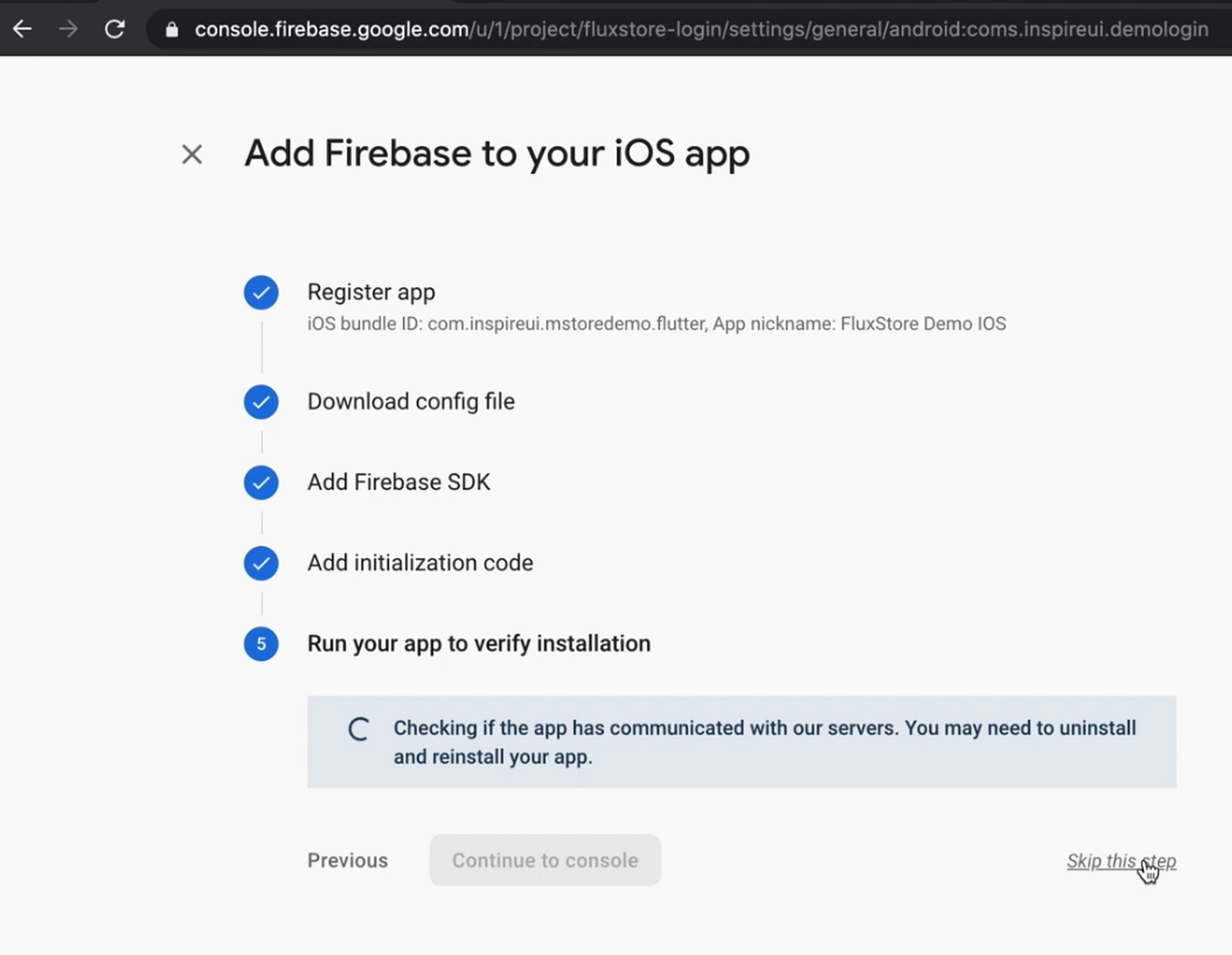The width and height of the screenshot is (1232, 955).
Task: Expand the Download config file step
Action: 411,401
